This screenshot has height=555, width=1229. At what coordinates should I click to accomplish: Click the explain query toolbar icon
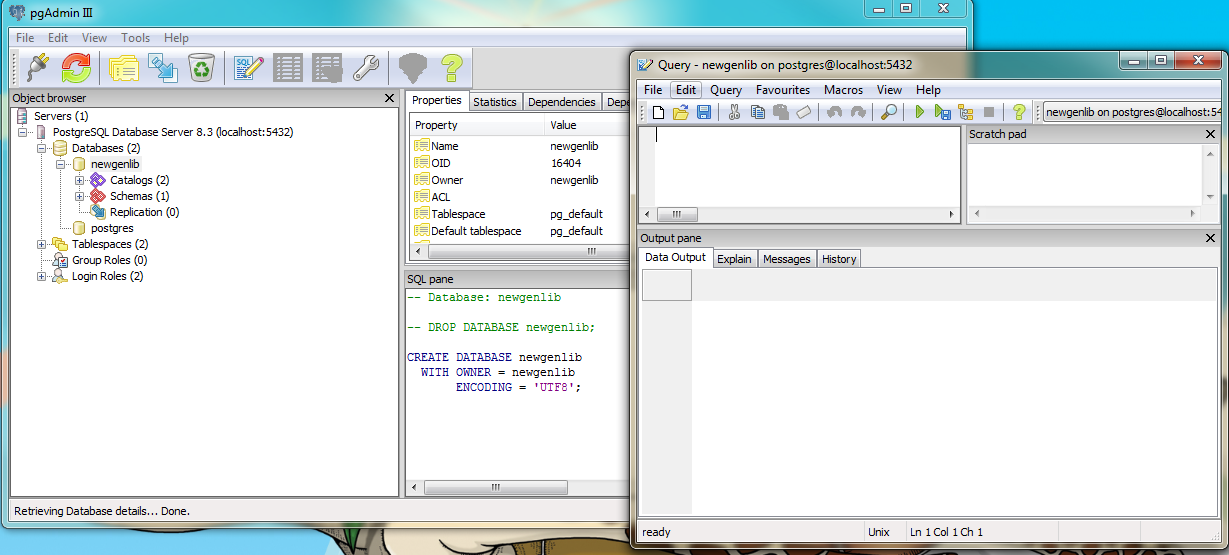tap(965, 112)
